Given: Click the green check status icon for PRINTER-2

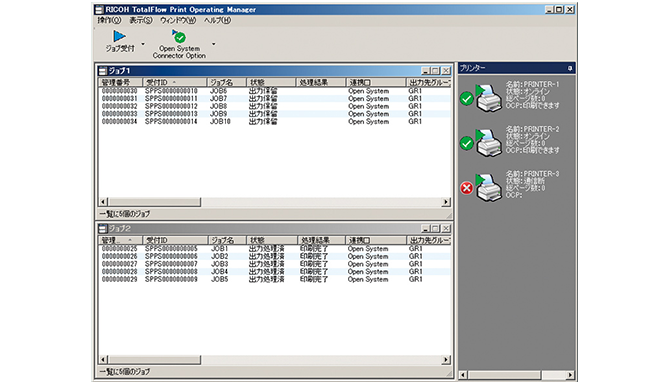Looking at the screenshot, I should (x=466, y=143).
